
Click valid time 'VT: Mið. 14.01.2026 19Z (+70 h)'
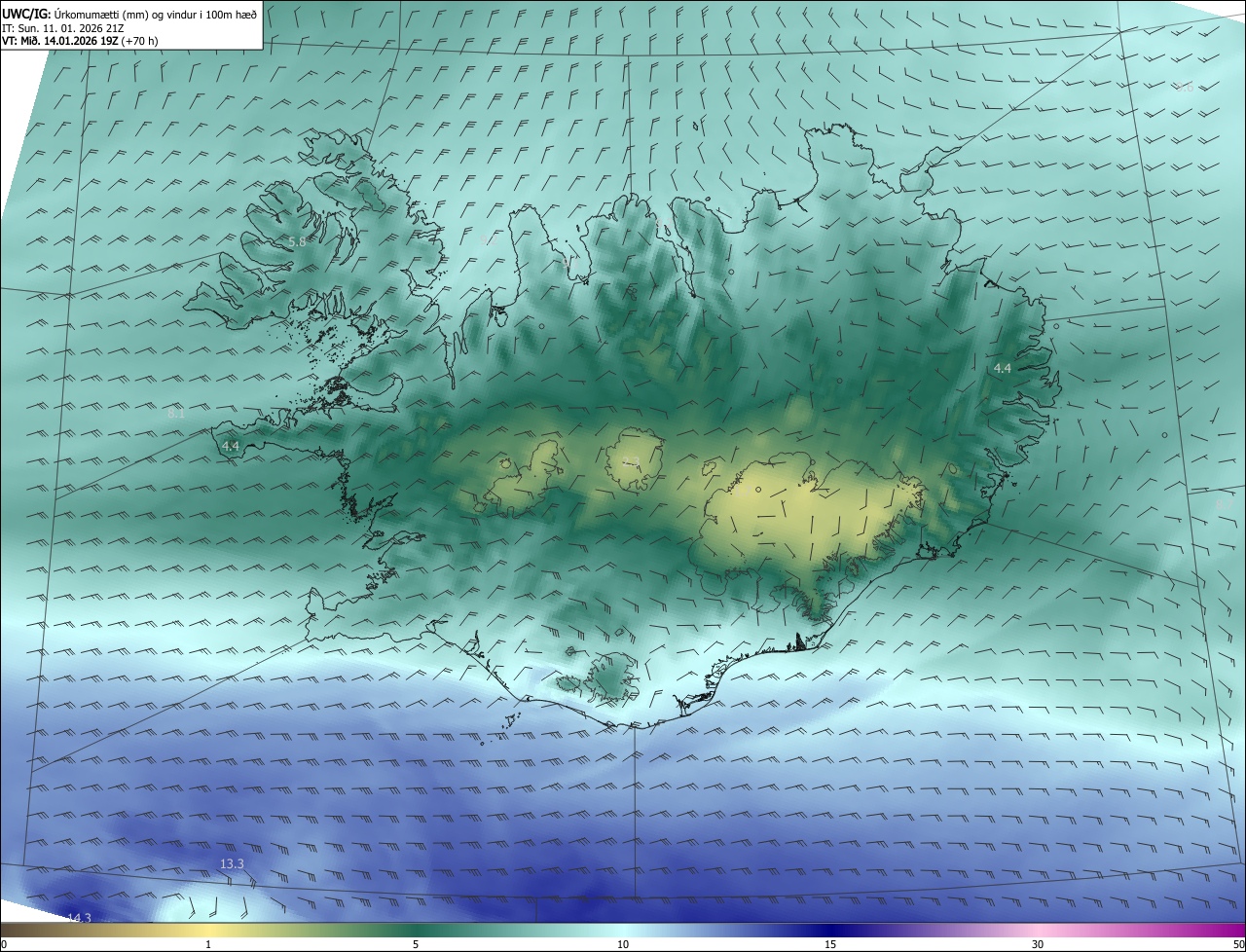pos(80,41)
